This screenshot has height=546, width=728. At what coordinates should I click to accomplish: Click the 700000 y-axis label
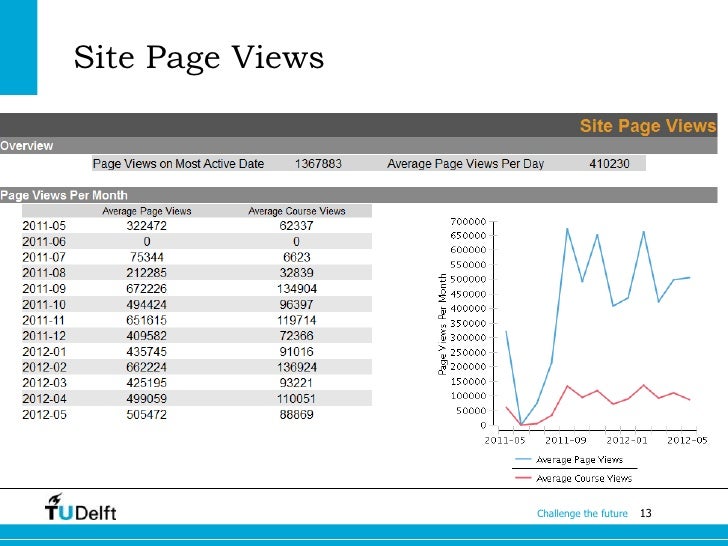click(468, 221)
